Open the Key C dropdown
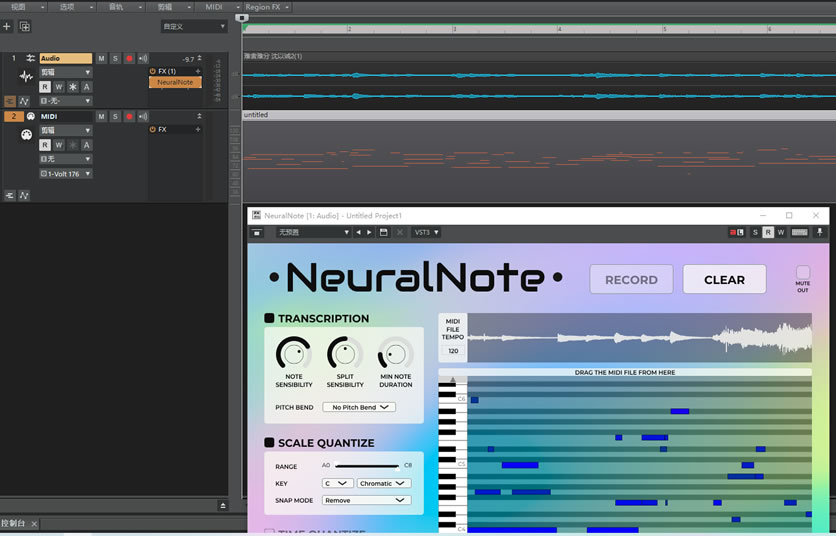 click(x=337, y=483)
